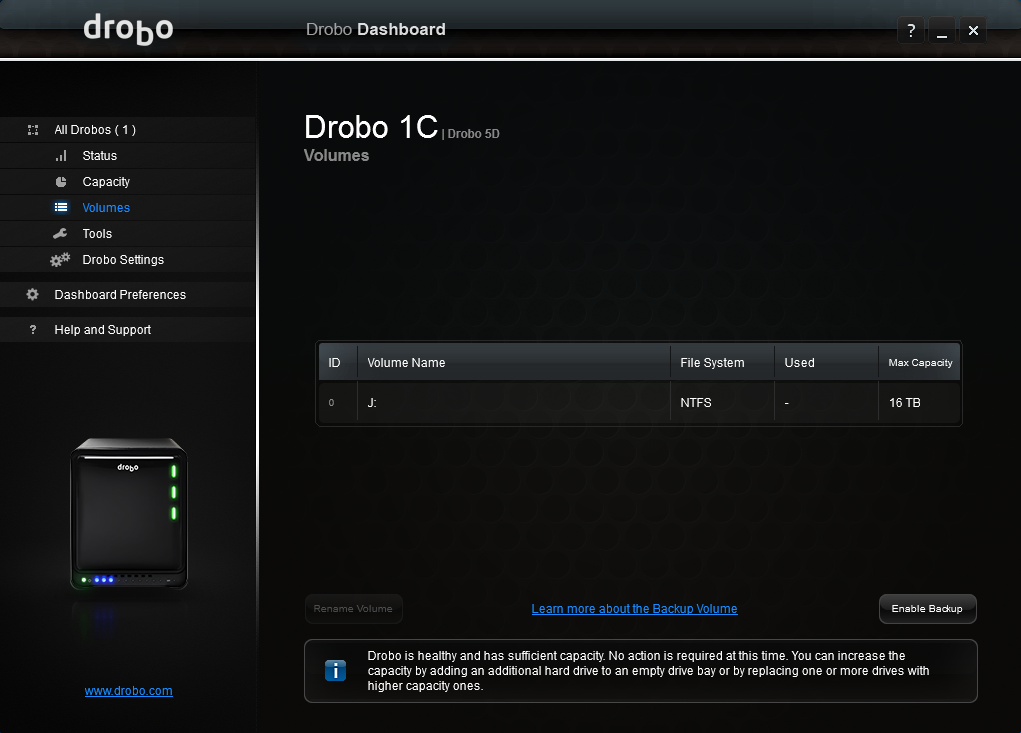Click the Tools wrench icon

coord(61,234)
